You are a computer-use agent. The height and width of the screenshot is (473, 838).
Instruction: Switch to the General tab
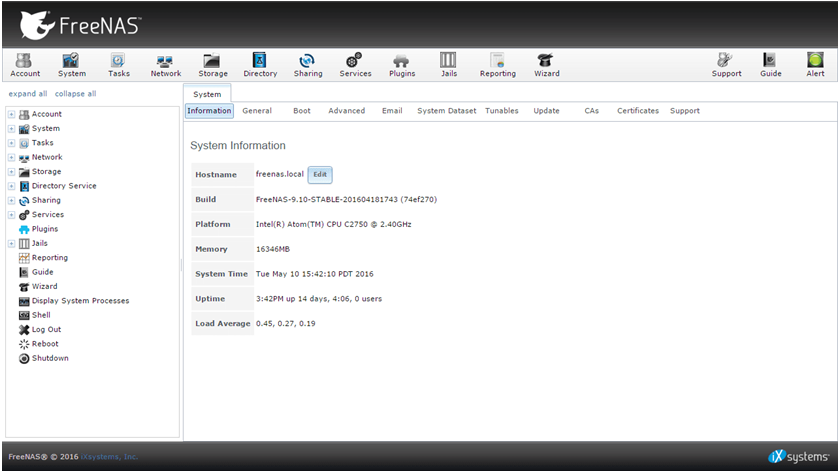click(257, 111)
